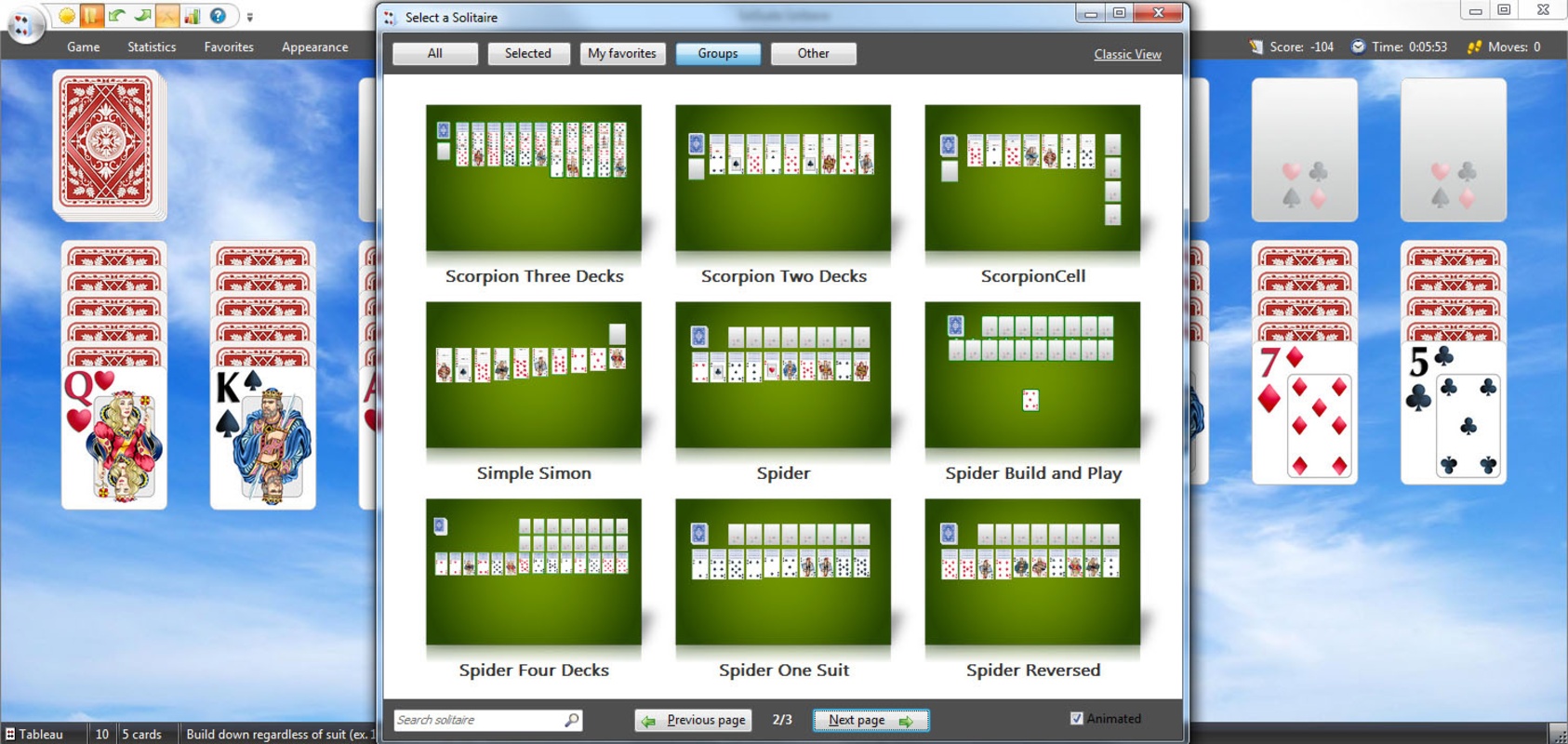Open the Statistics menu
The height and width of the screenshot is (744, 1568).
[152, 46]
